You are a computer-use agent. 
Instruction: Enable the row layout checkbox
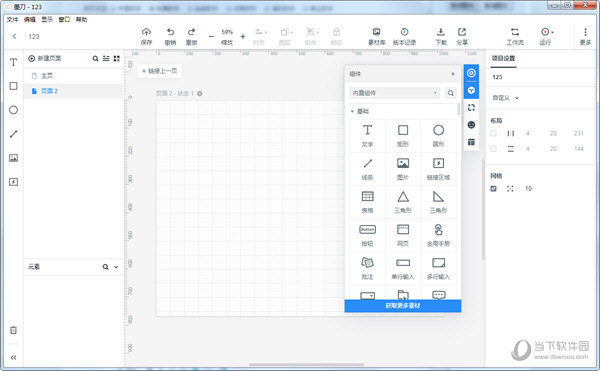(x=493, y=149)
